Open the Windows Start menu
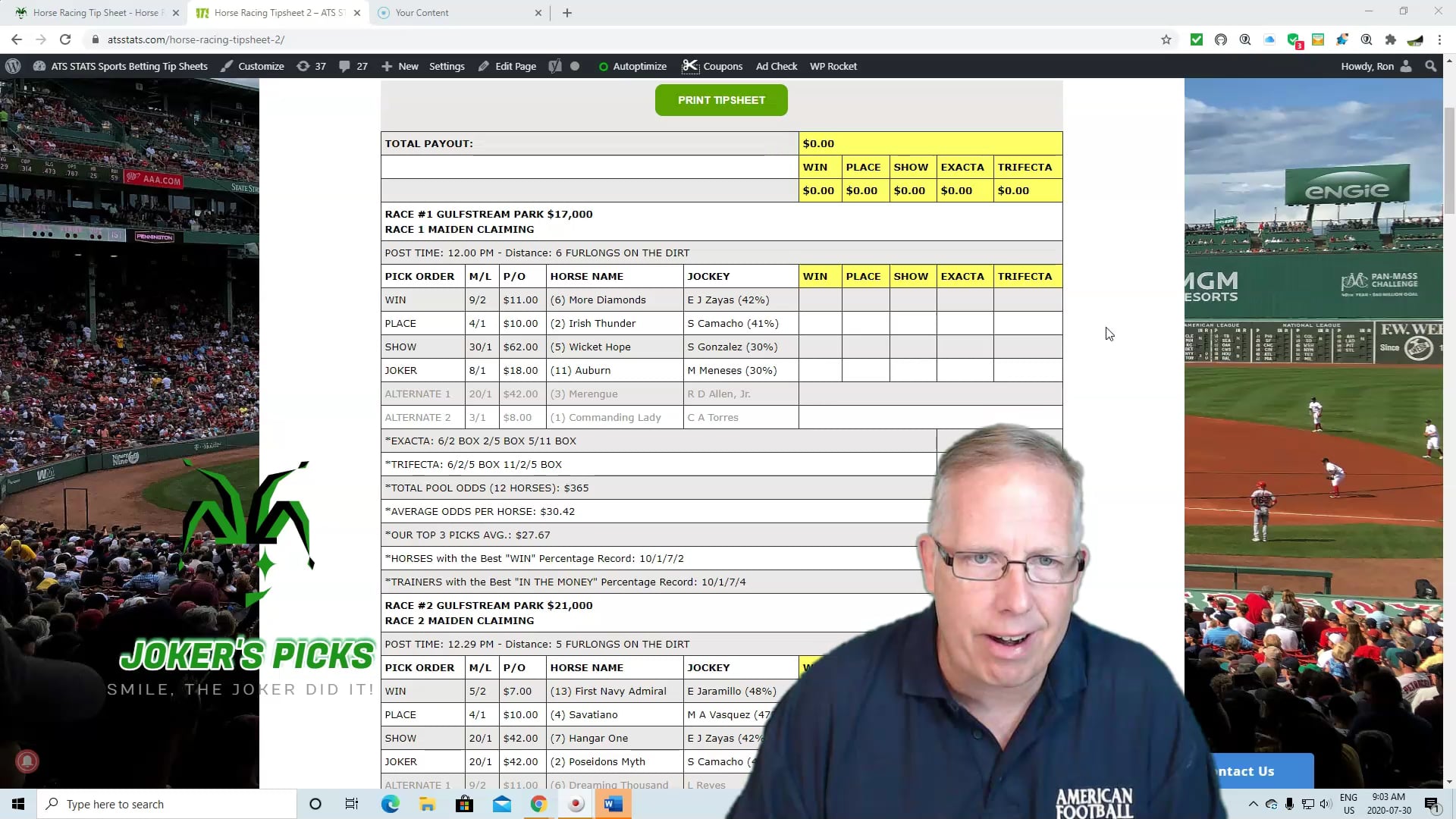The width and height of the screenshot is (1456, 819). tap(18, 804)
